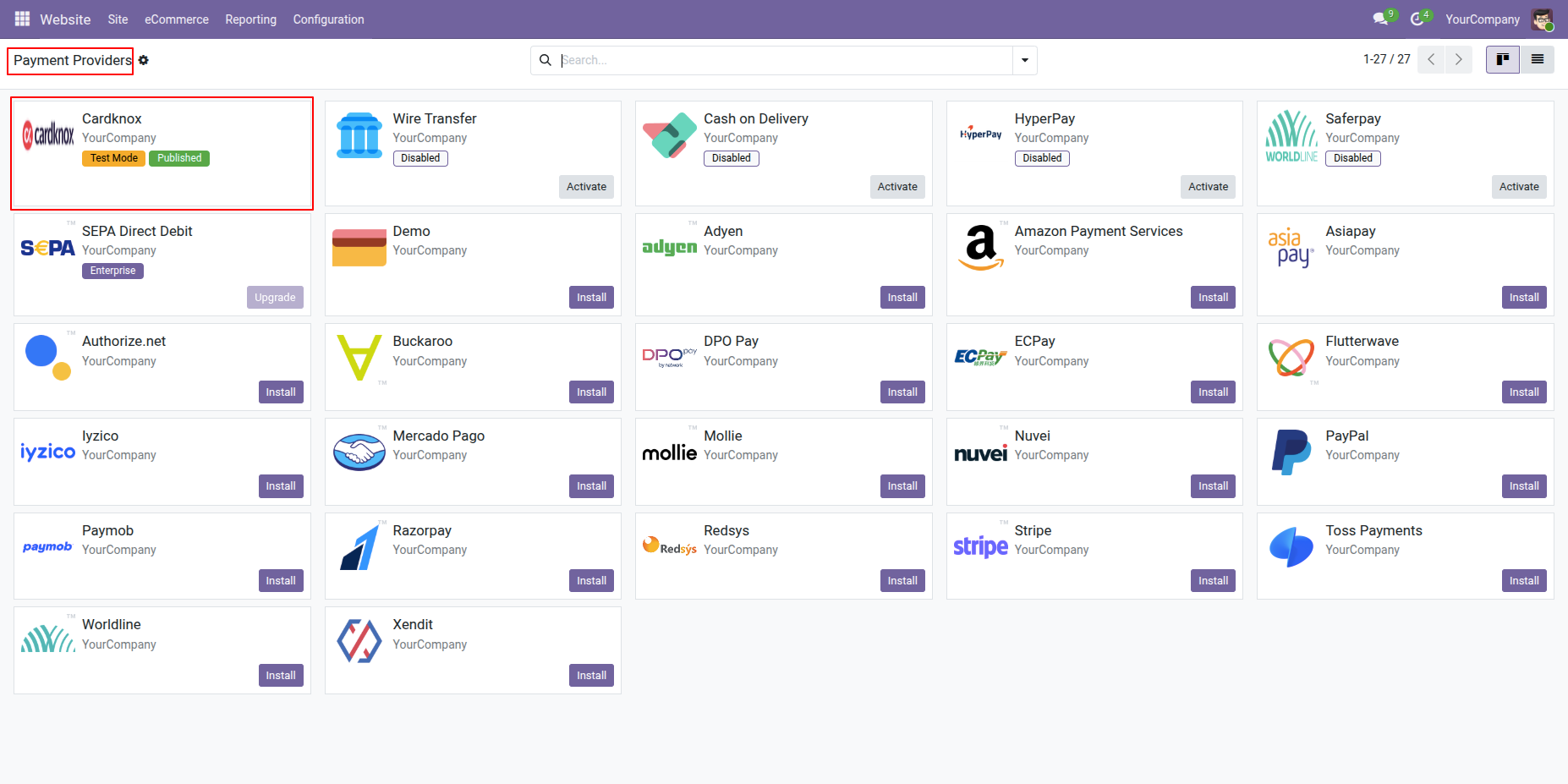Click the Saferpay Worldline logo
This screenshot has height=784, width=1568.
pyautogui.click(x=1291, y=135)
